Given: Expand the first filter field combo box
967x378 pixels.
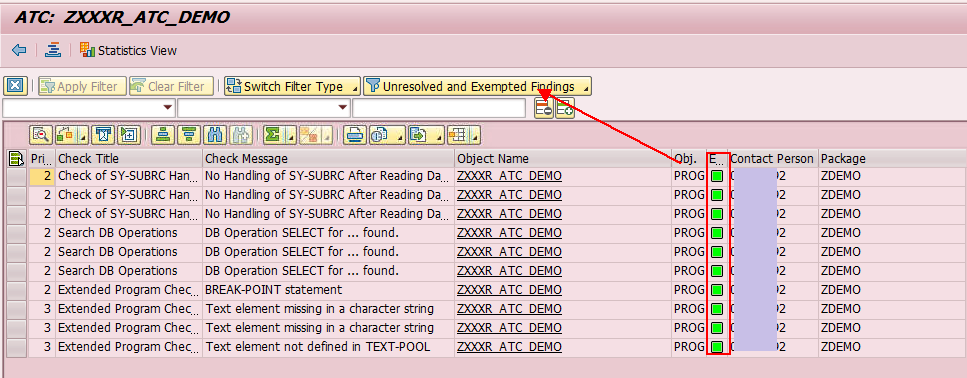Looking at the screenshot, I should pos(168,108).
